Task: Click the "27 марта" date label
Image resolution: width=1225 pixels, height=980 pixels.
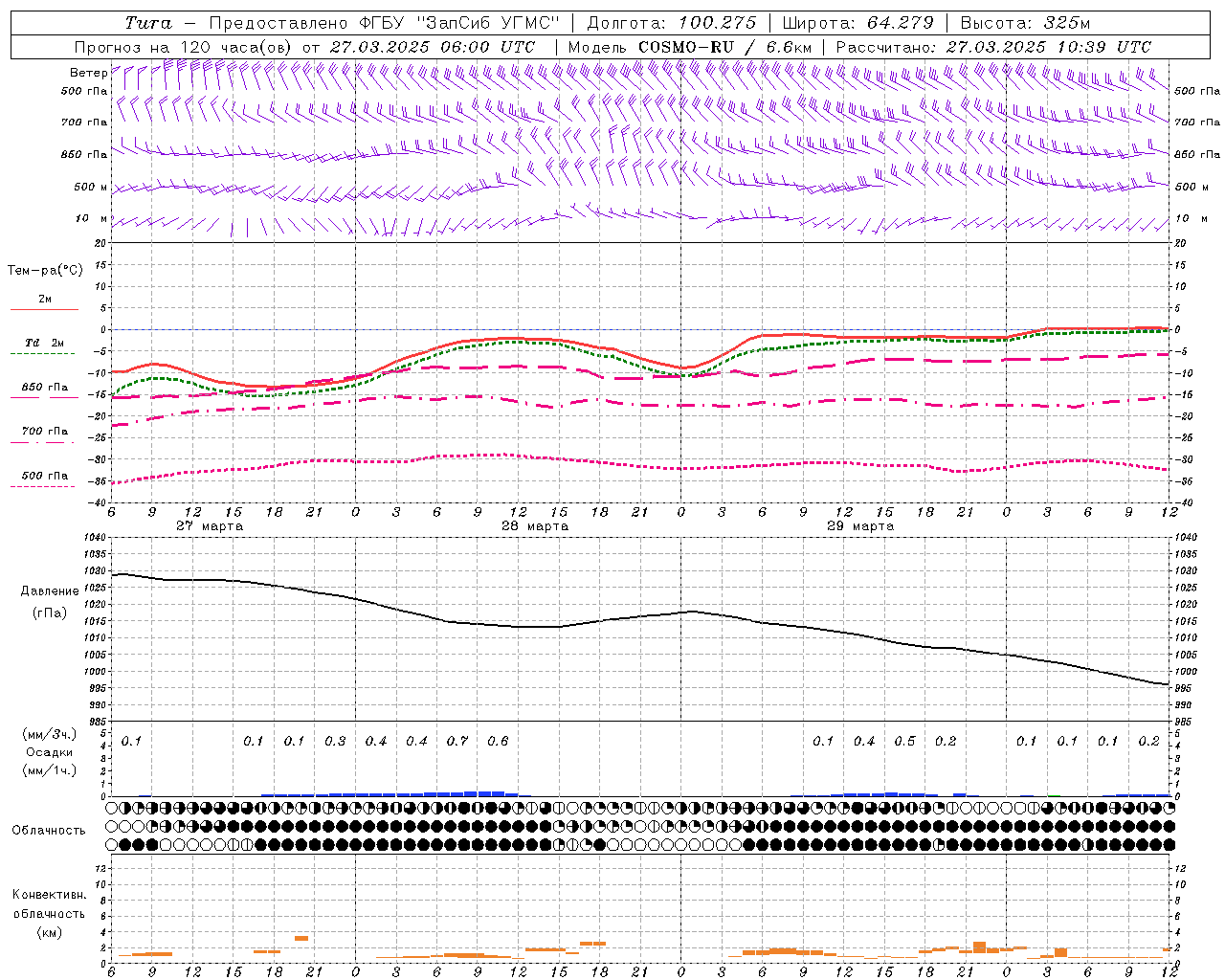Action: 210,526
